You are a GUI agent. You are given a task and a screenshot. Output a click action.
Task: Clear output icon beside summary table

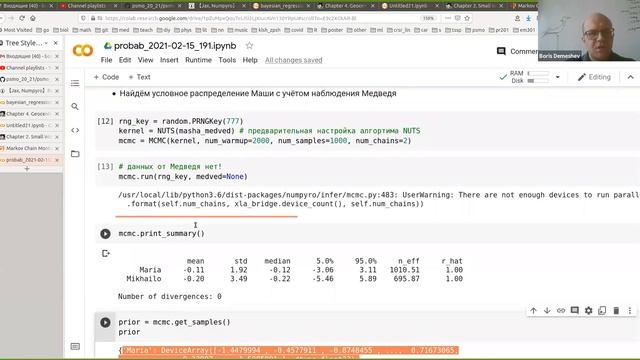pyautogui.click(x=106, y=253)
